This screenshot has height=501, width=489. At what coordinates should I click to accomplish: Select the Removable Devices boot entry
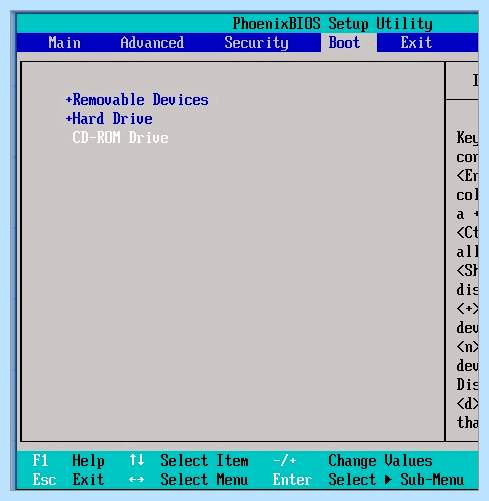click(140, 100)
